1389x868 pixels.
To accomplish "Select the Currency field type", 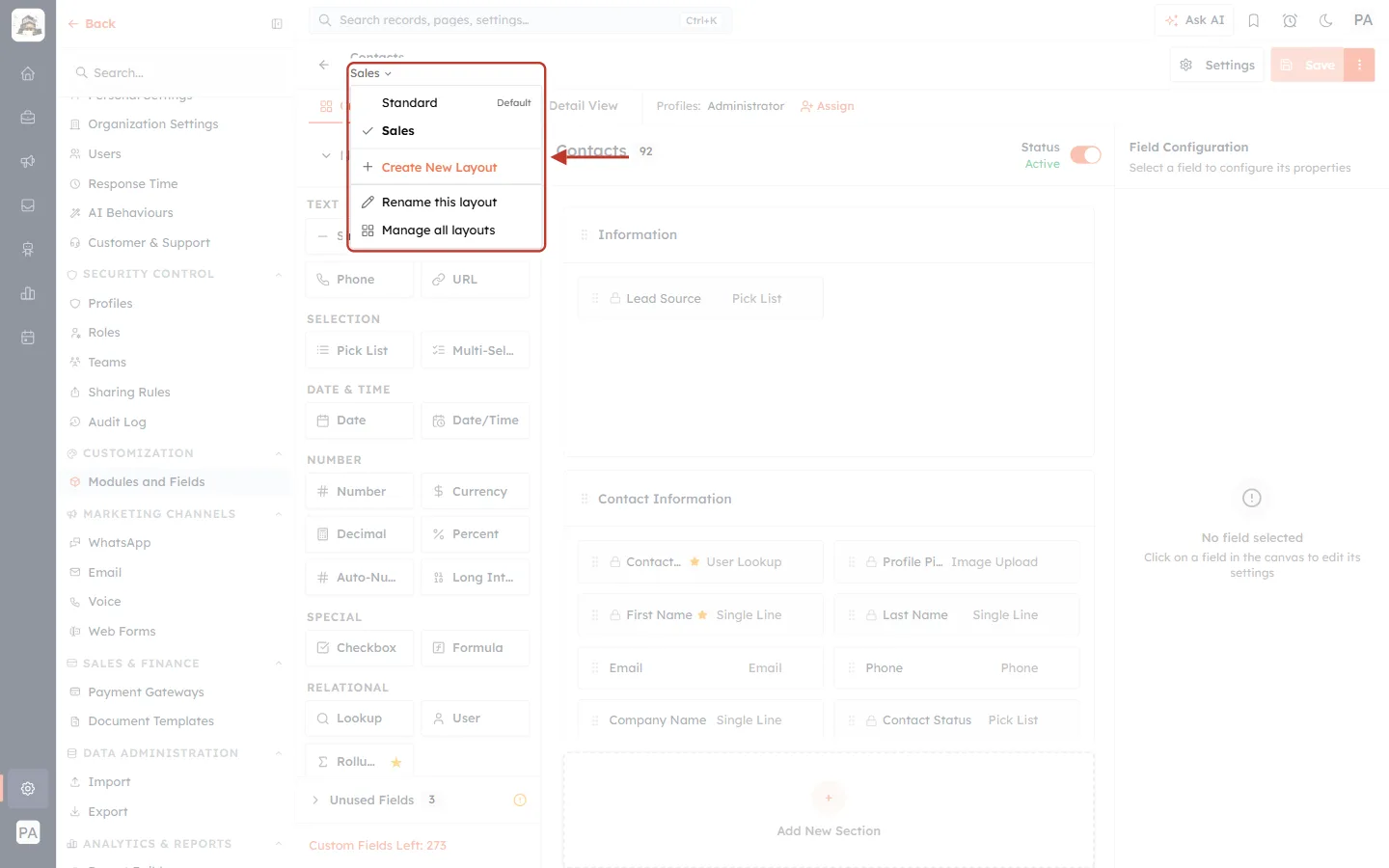I will coord(476,492).
